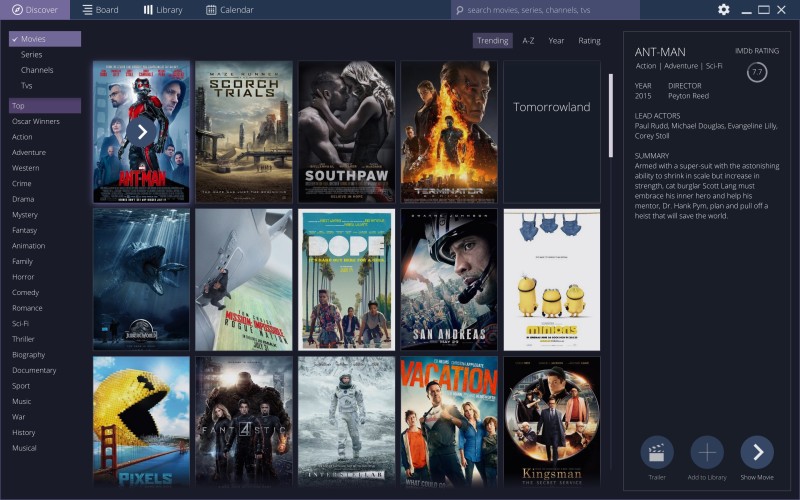Viewport: 800px width, 500px height.
Task: Click the Discover compass icon
Action: [x=17, y=10]
